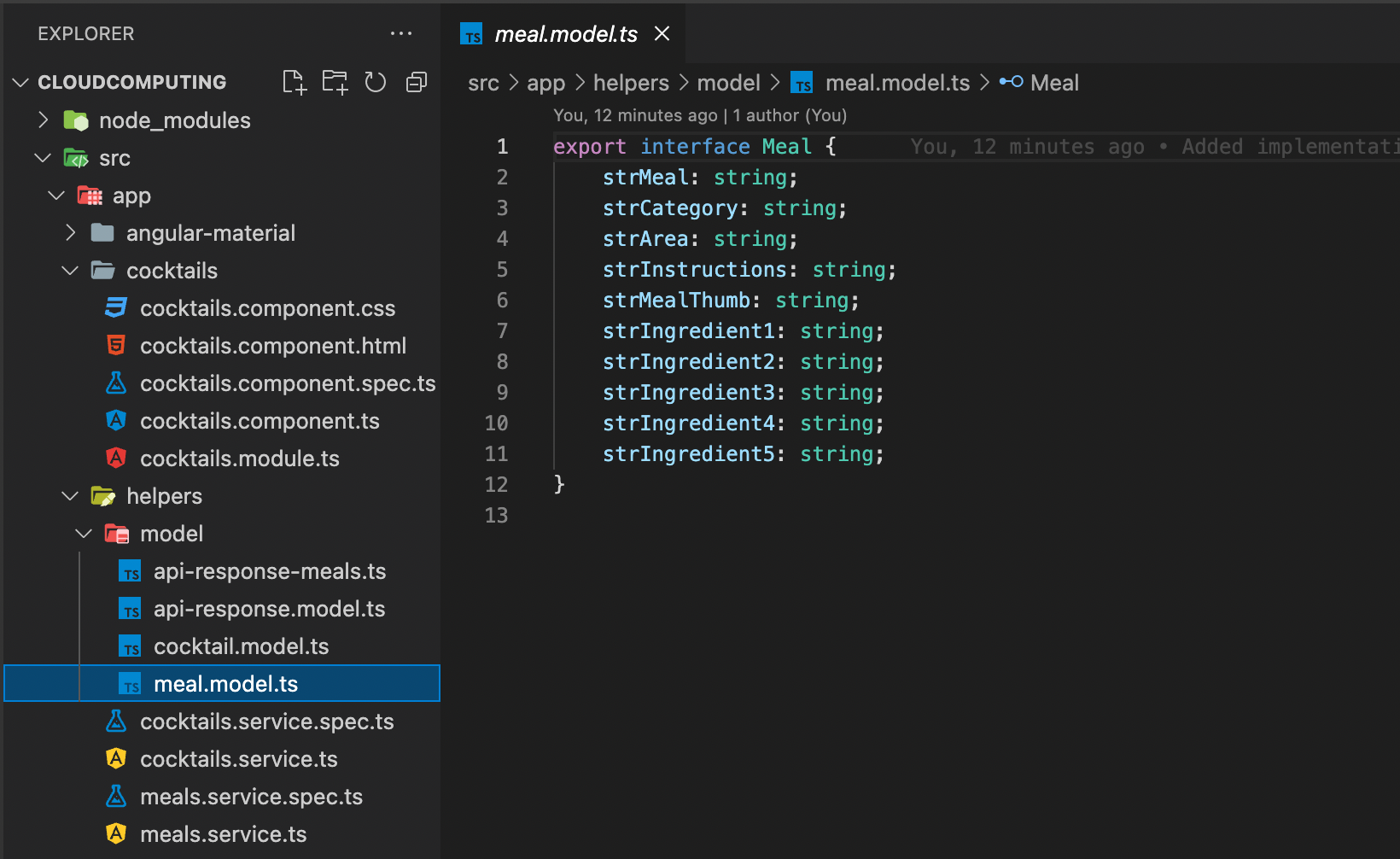1400x859 pixels.
Task: Click the flask icon of cocktails.component.spec.ts
Action: tap(116, 383)
